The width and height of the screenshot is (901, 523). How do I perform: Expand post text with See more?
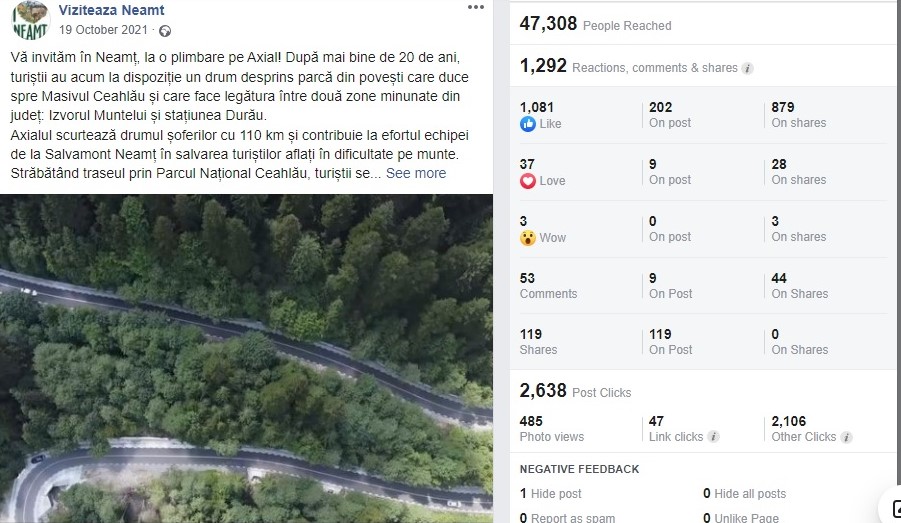tap(415, 173)
